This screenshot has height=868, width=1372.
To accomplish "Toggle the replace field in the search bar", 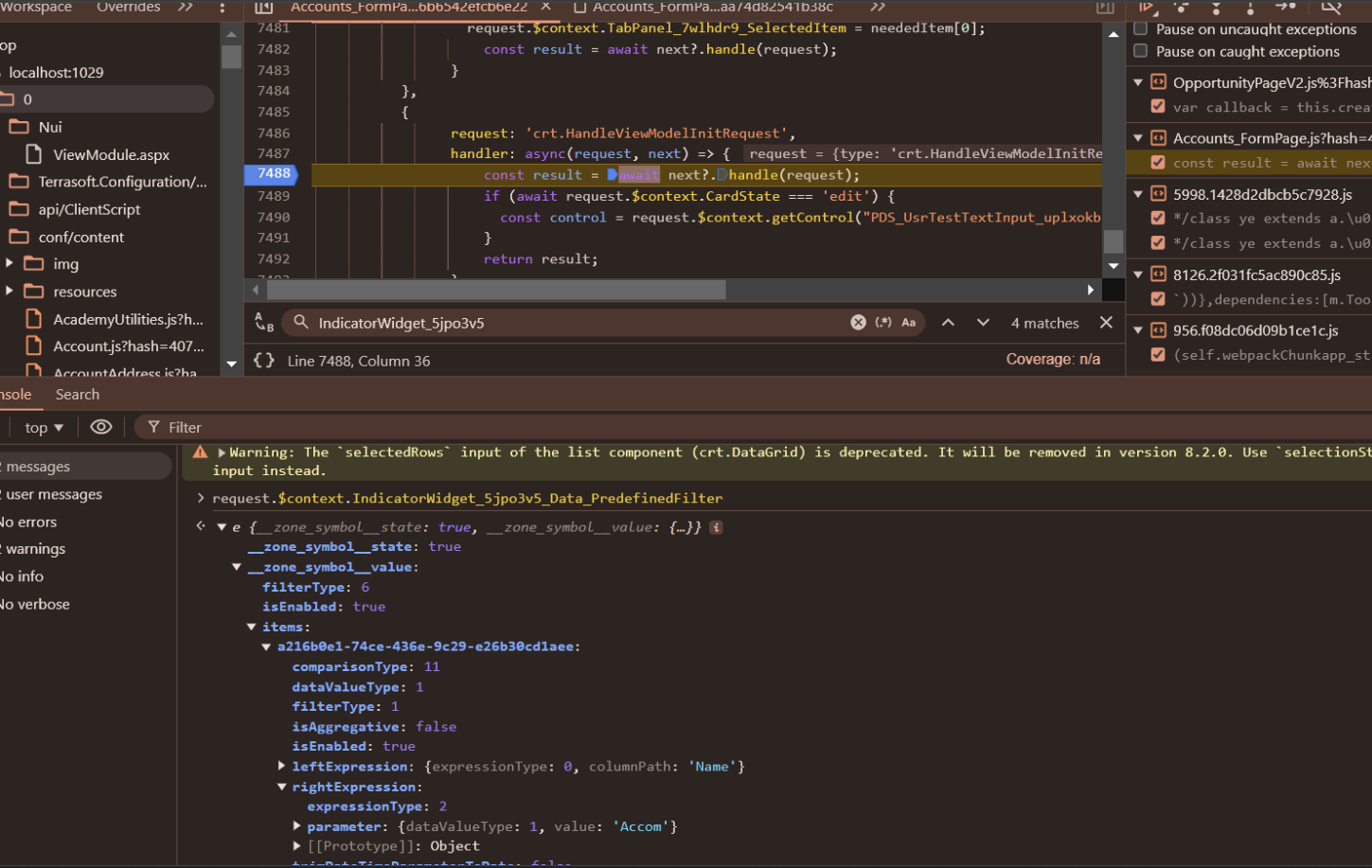I will point(264,323).
